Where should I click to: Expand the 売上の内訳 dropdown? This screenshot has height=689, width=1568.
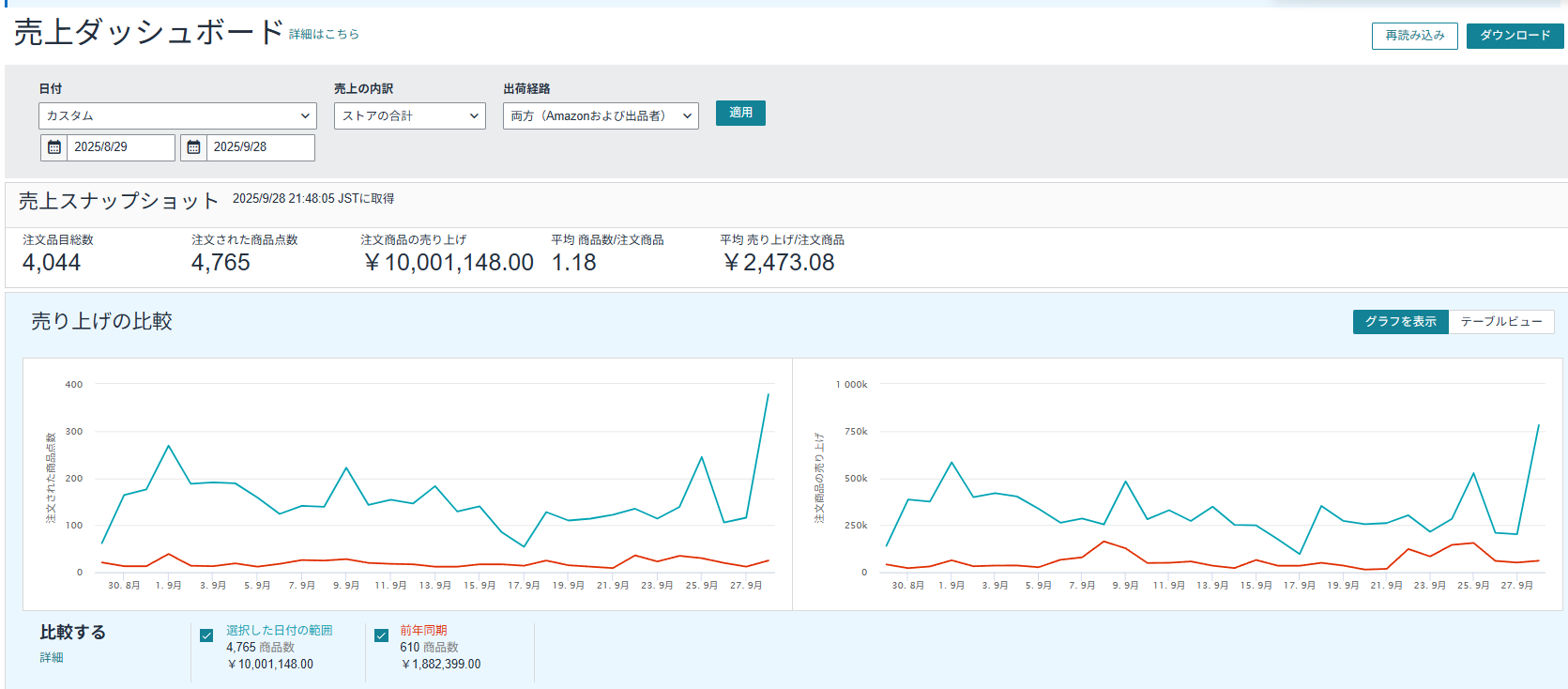click(409, 115)
